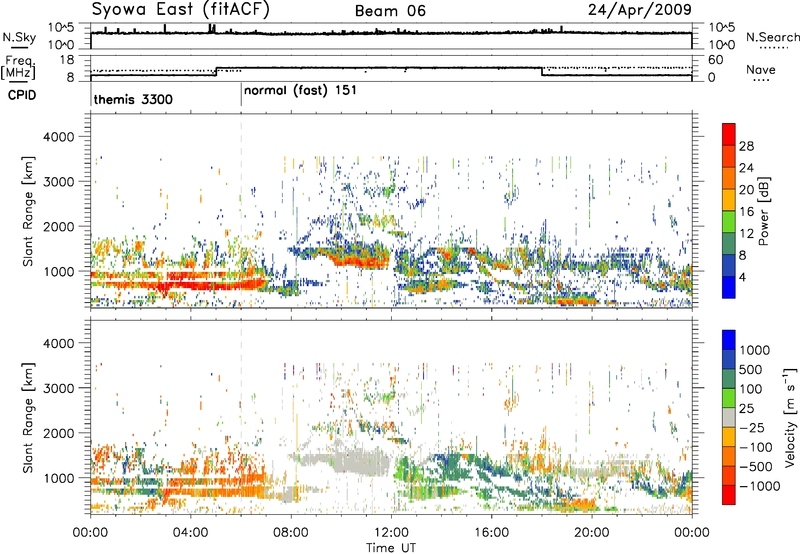Click the 'N.Sky' legend label
Image resolution: width=800 pixels, height=554 pixels.
coord(19,37)
